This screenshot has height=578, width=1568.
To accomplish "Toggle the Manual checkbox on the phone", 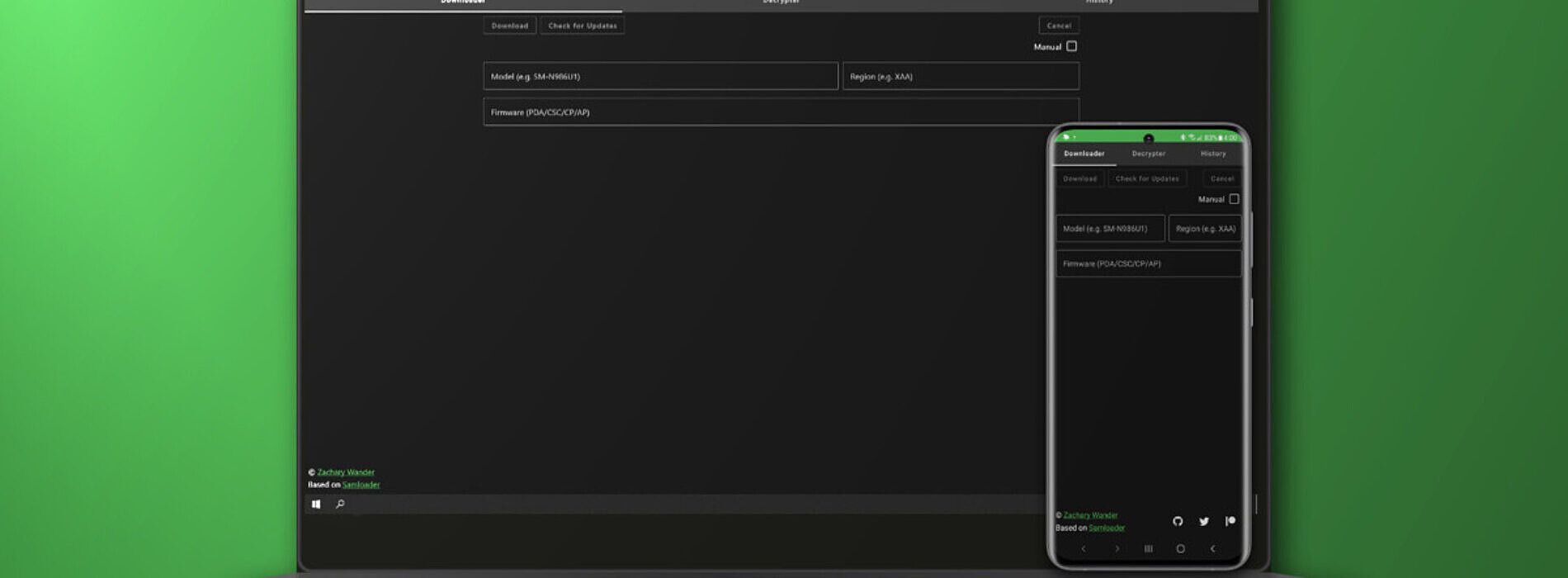I will [x=1234, y=199].
